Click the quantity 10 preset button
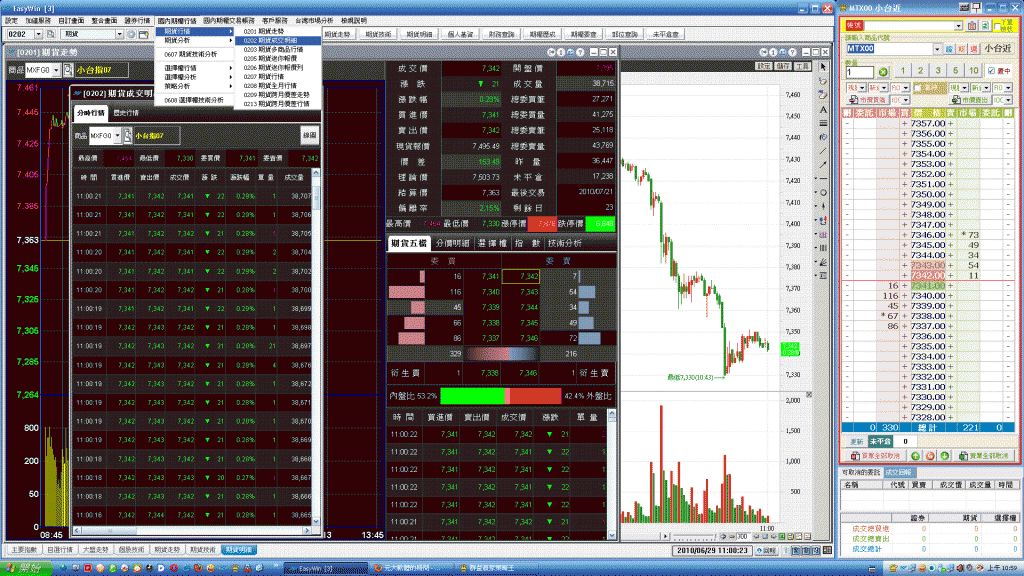This screenshot has width=1024, height=576. [974, 71]
